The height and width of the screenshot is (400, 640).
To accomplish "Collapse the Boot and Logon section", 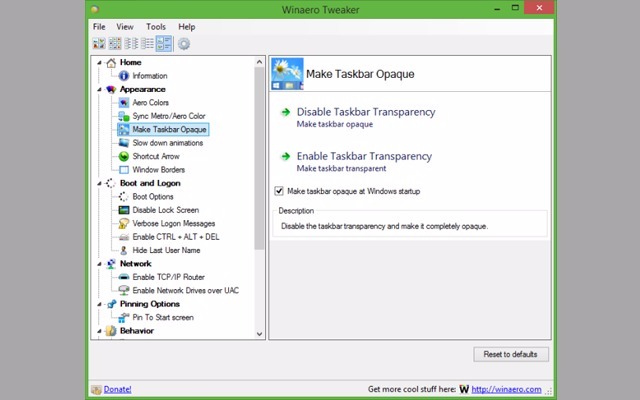I will [100, 184].
